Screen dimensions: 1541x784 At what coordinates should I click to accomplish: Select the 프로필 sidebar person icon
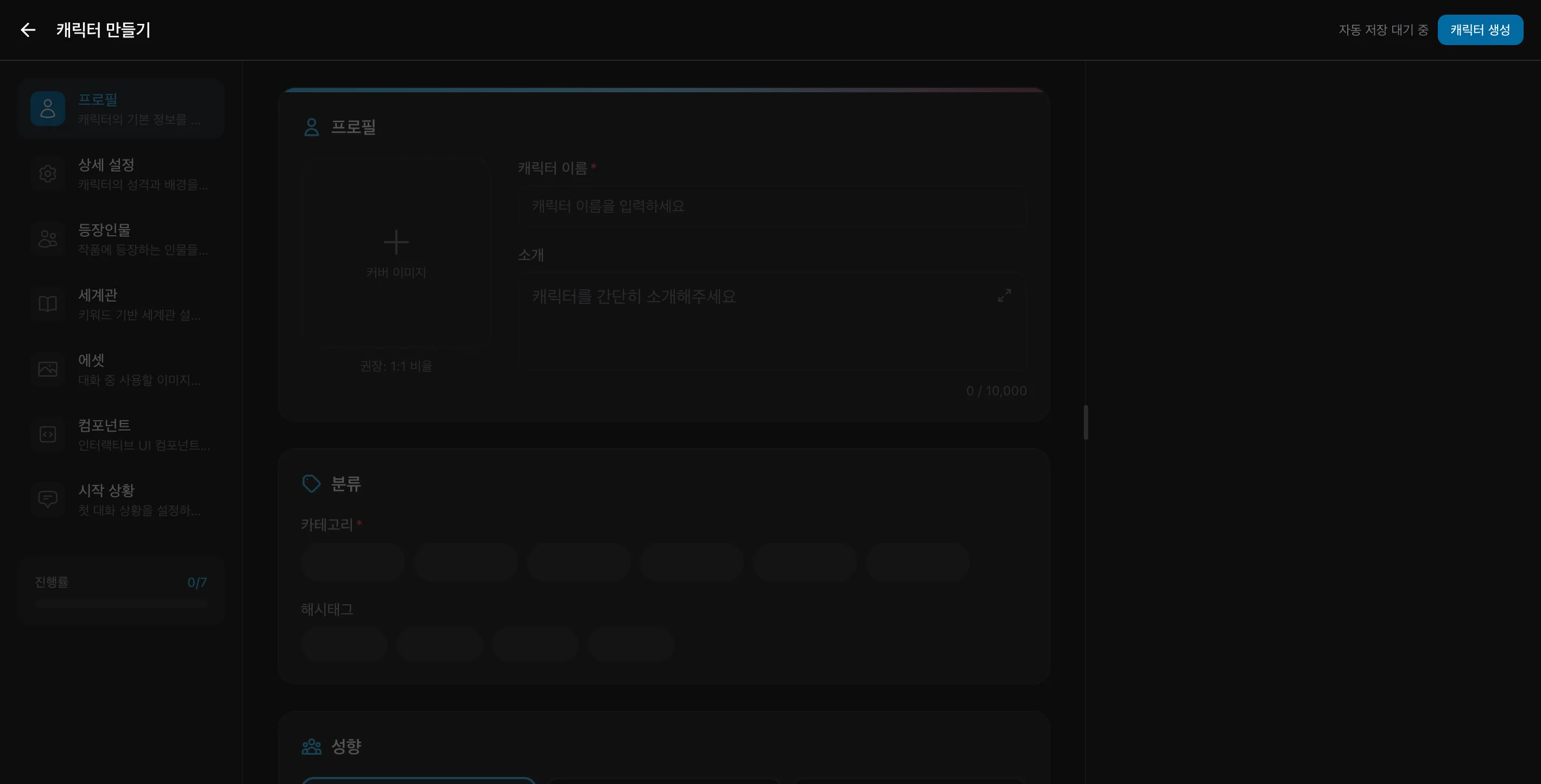click(x=48, y=109)
